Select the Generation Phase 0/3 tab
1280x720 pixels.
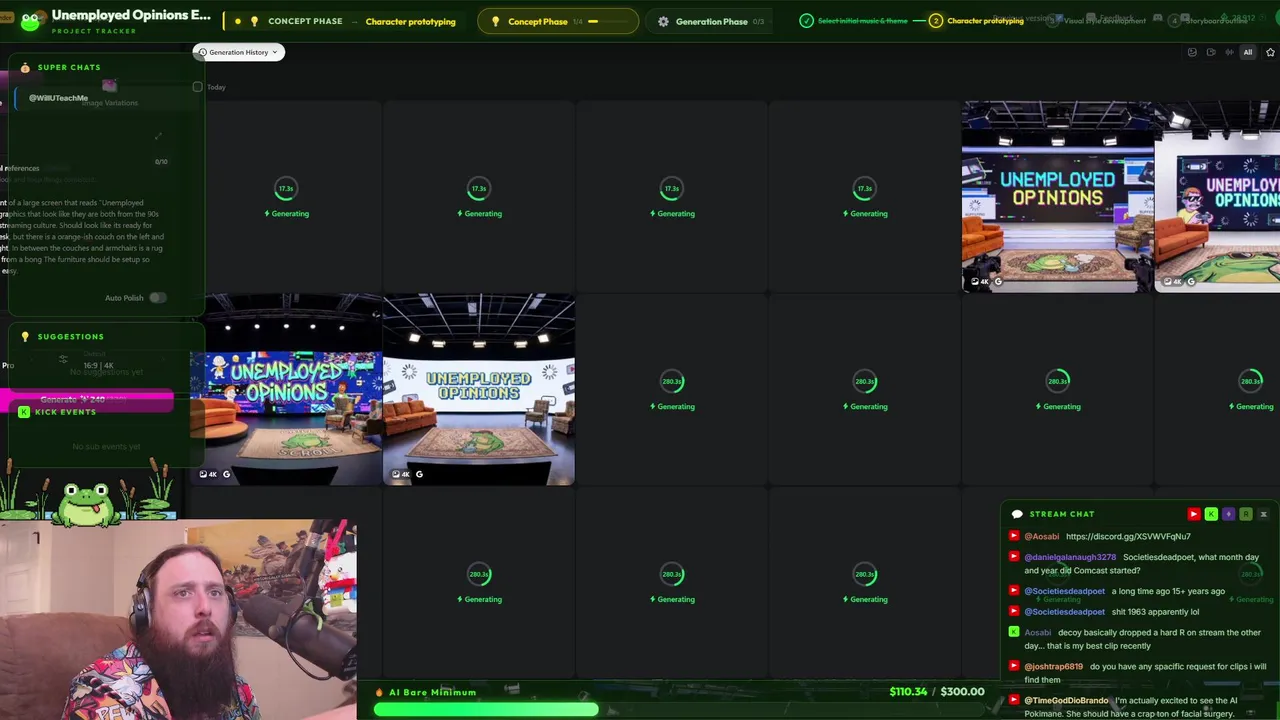click(710, 21)
